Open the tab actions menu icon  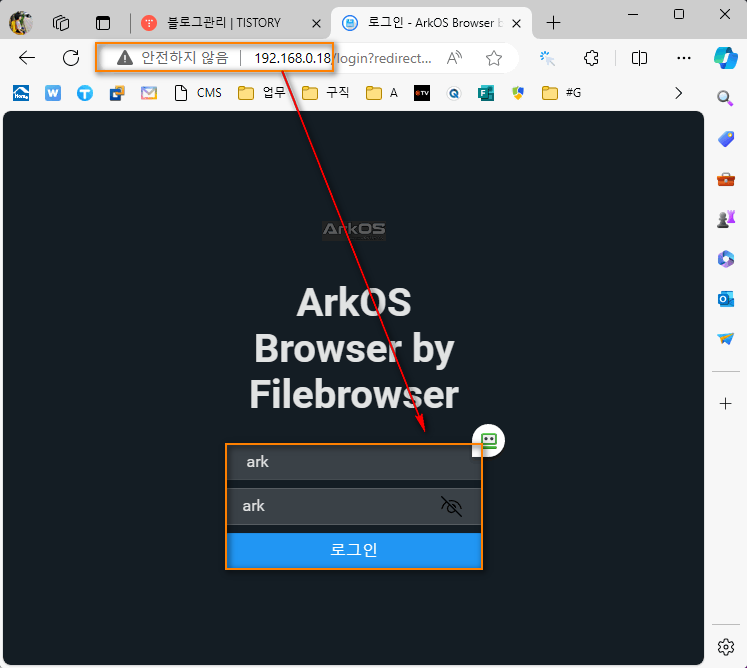(x=102, y=22)
